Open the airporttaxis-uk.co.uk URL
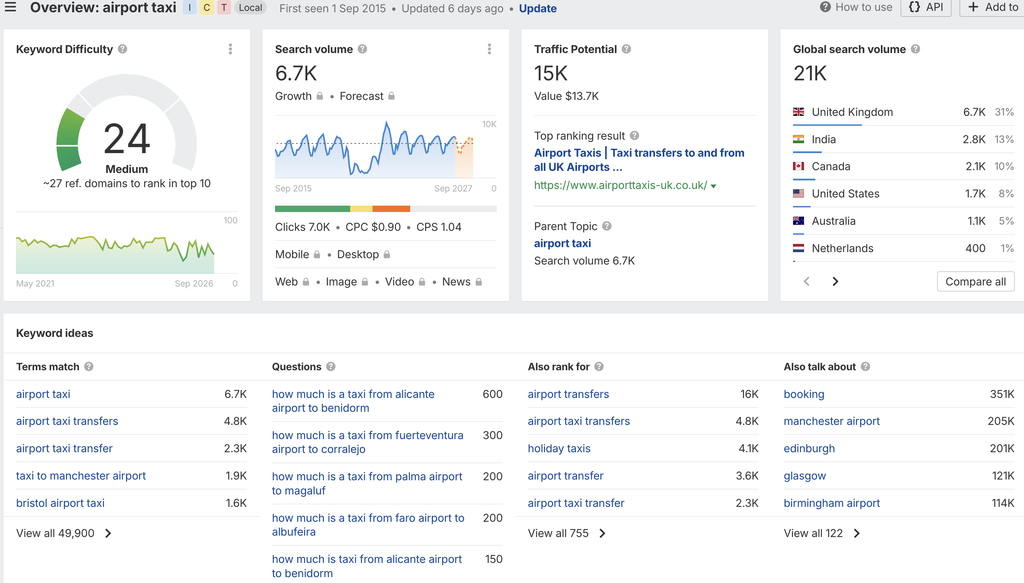The height and width of the screenshot is (583, 1024). 620,185
